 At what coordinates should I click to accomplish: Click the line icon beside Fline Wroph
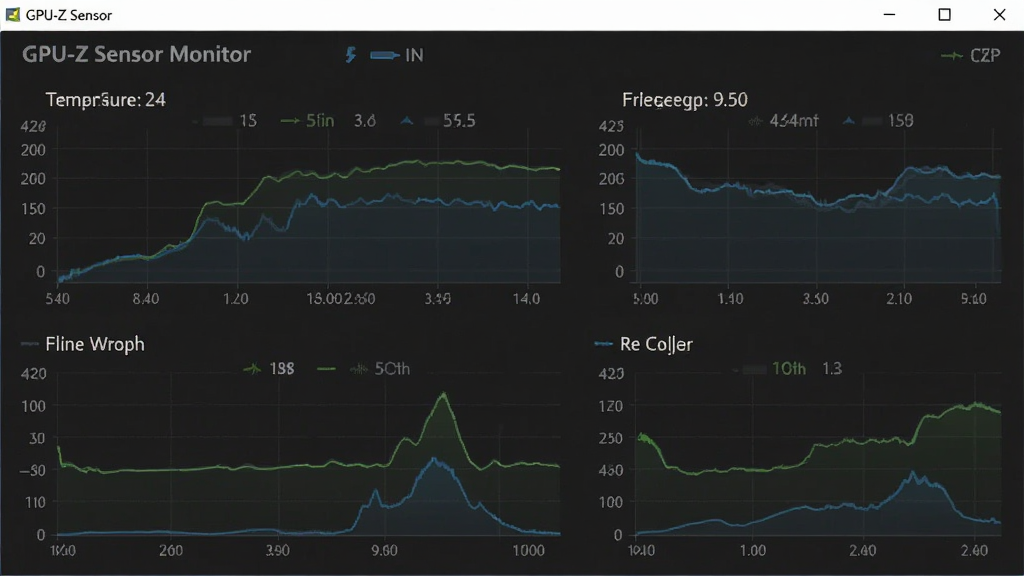click(29, 344)
